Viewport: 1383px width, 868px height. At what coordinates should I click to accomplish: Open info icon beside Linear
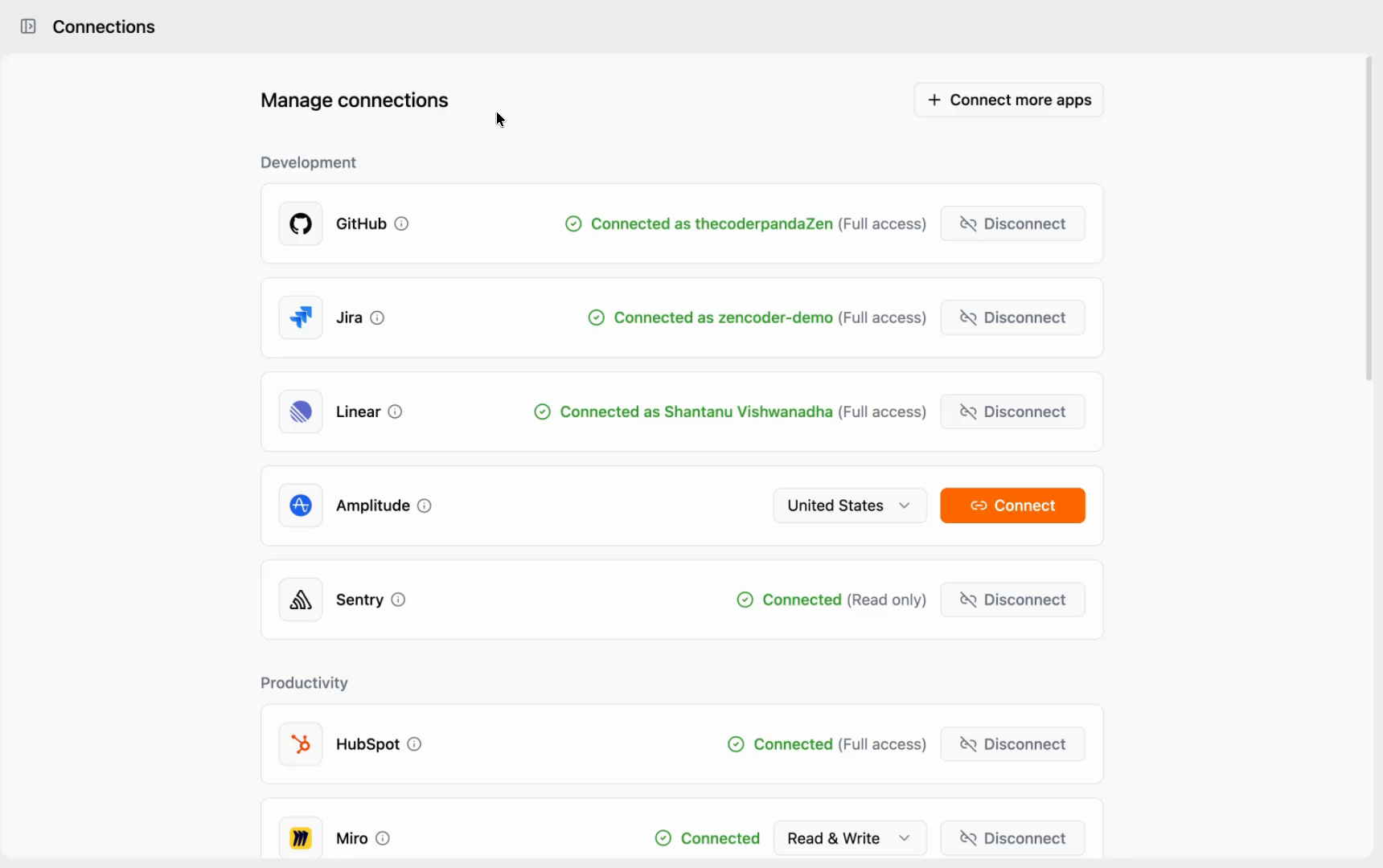coord(395,411)
